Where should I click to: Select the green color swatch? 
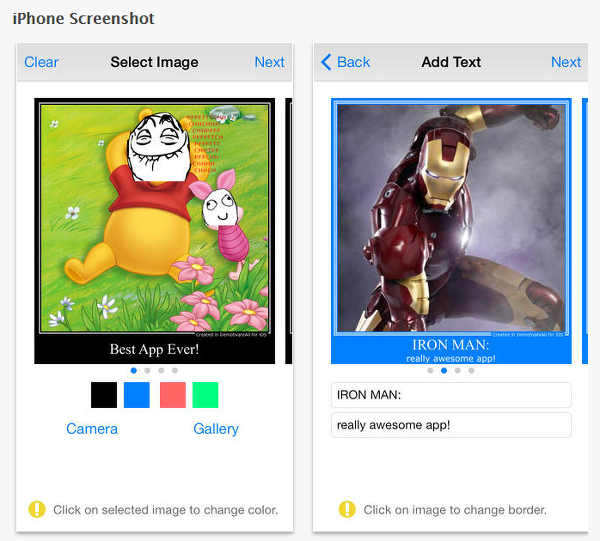205,395
